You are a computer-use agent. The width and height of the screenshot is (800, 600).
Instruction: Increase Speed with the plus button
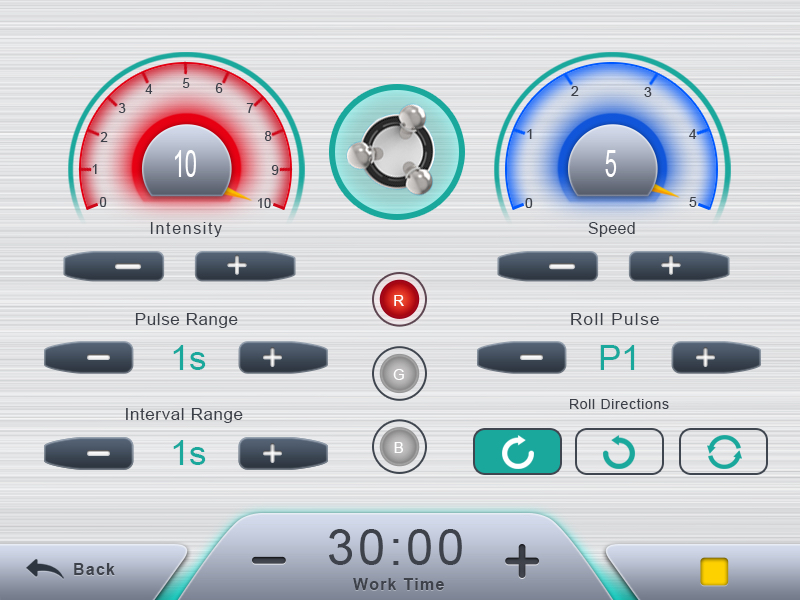[679, 266]
